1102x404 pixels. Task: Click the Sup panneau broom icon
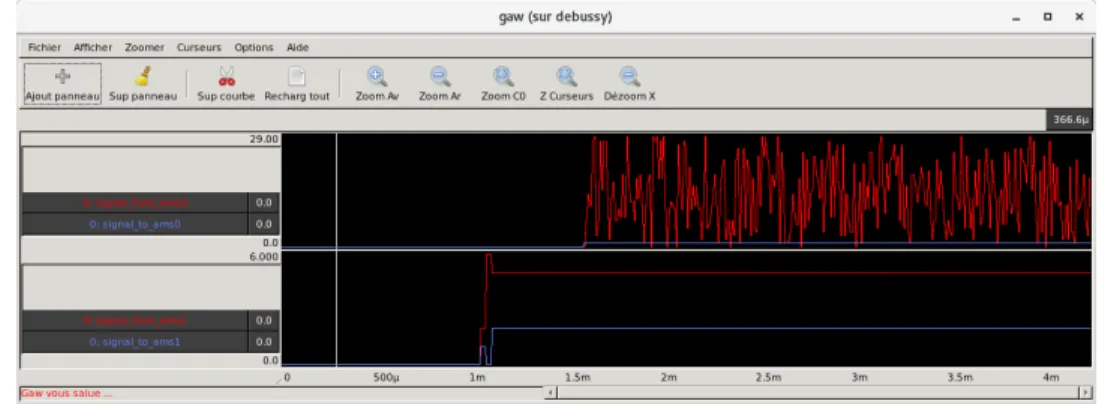pyautogui.click(x=143, y=76)
